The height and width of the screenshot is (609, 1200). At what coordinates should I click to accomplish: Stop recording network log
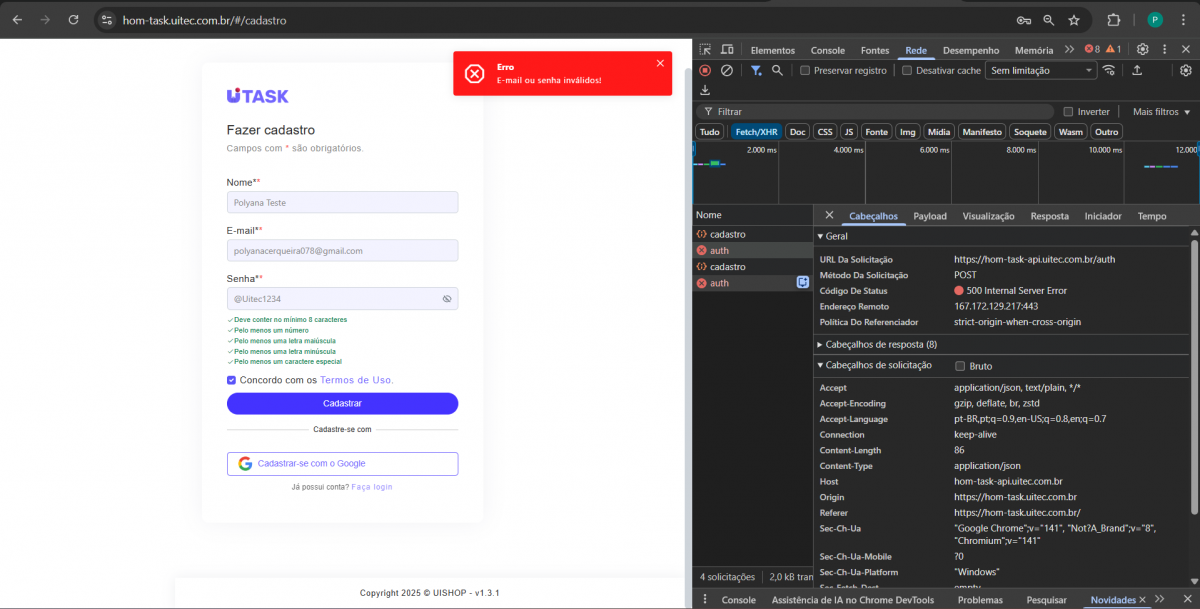pyautogui.click(x=705, y=71)
